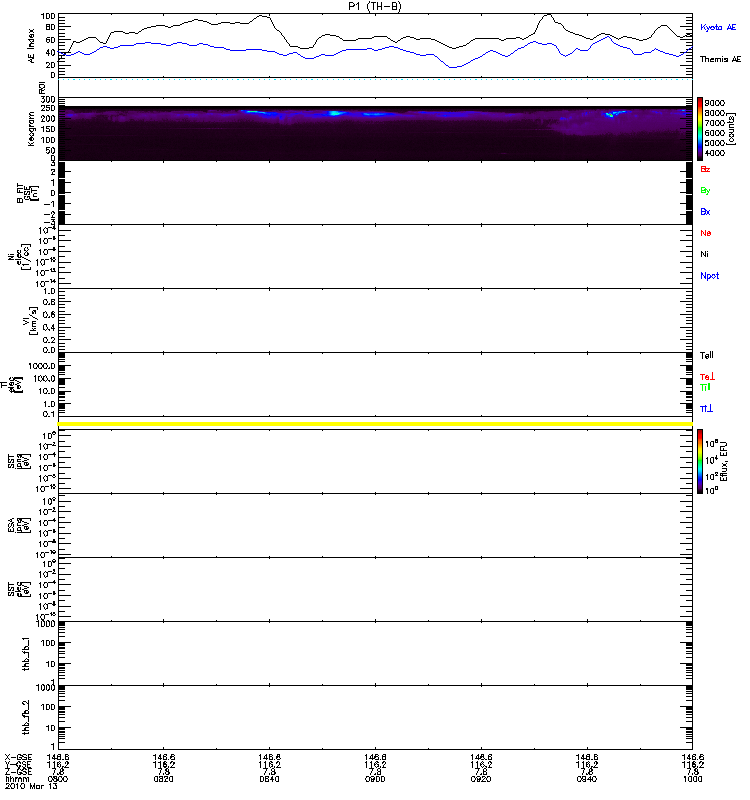Click the B FIT GSE [nT] axis label
The height and width of the screenshot is (800, 750).
(29, 194)
